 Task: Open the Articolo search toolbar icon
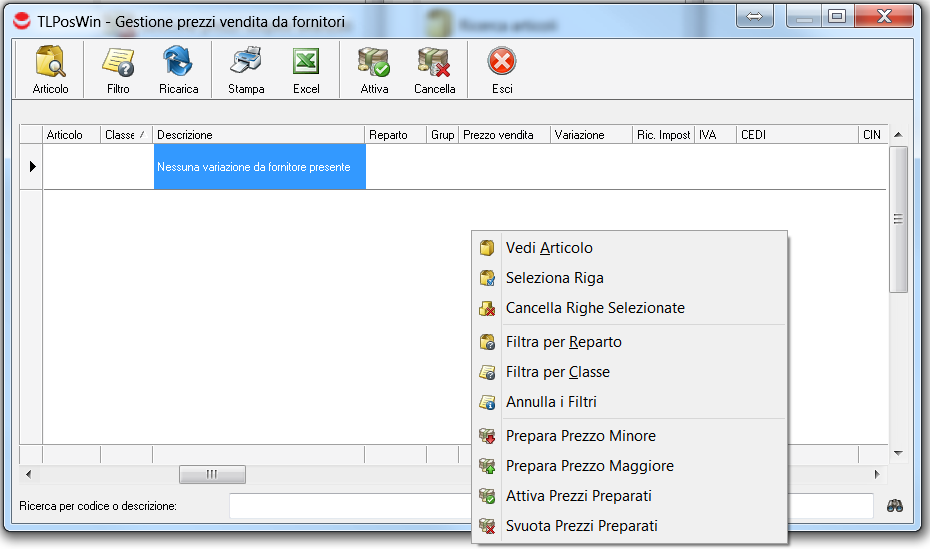pyautogui.click(x=50, y=62)
